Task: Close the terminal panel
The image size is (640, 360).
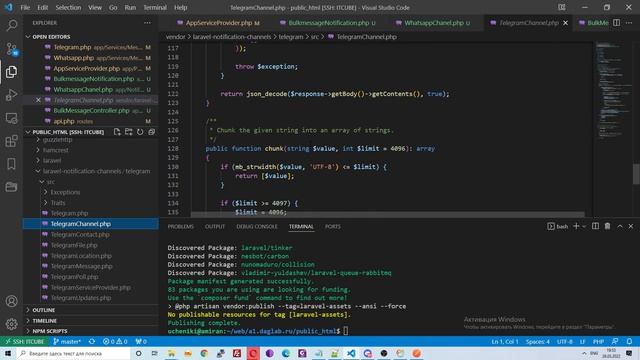Action: tap(631, 226)
